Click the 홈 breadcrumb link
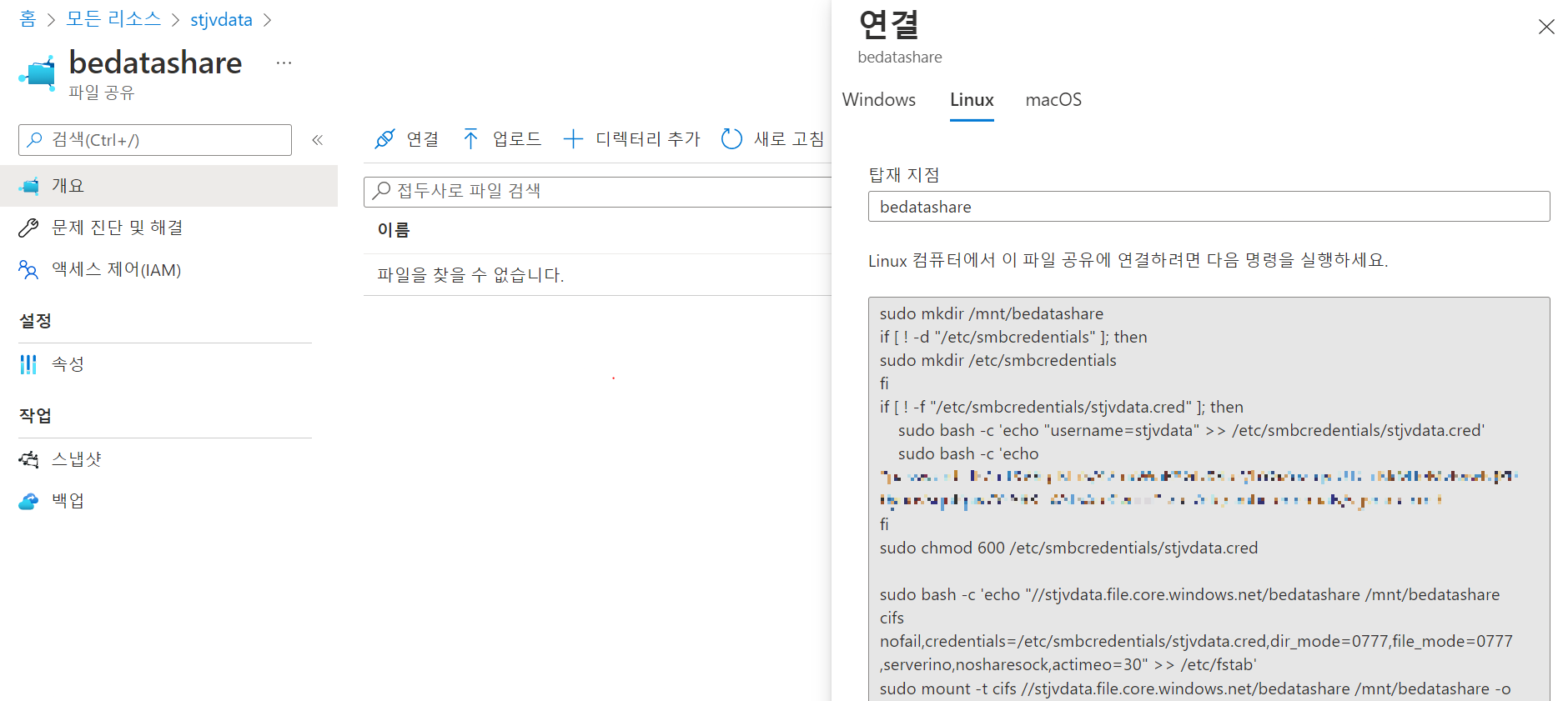 click(28, 19)
